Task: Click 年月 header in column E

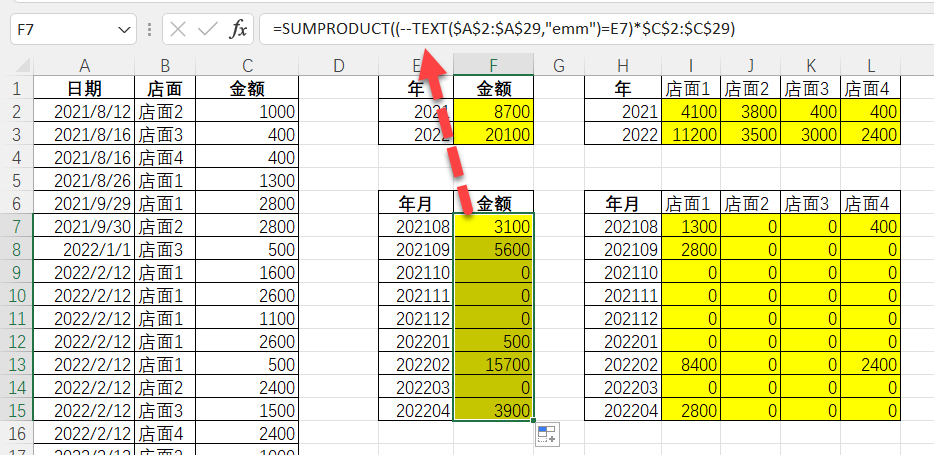Action: 416,203
